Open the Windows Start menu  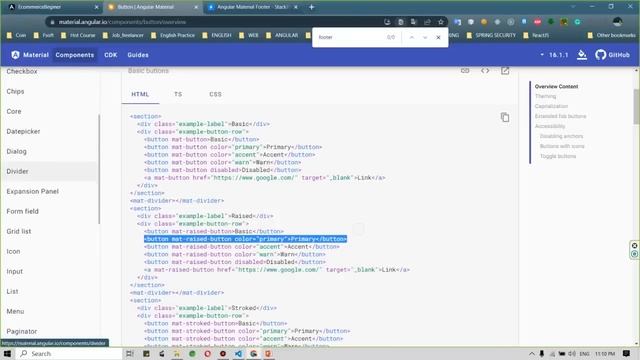(7, 353)
